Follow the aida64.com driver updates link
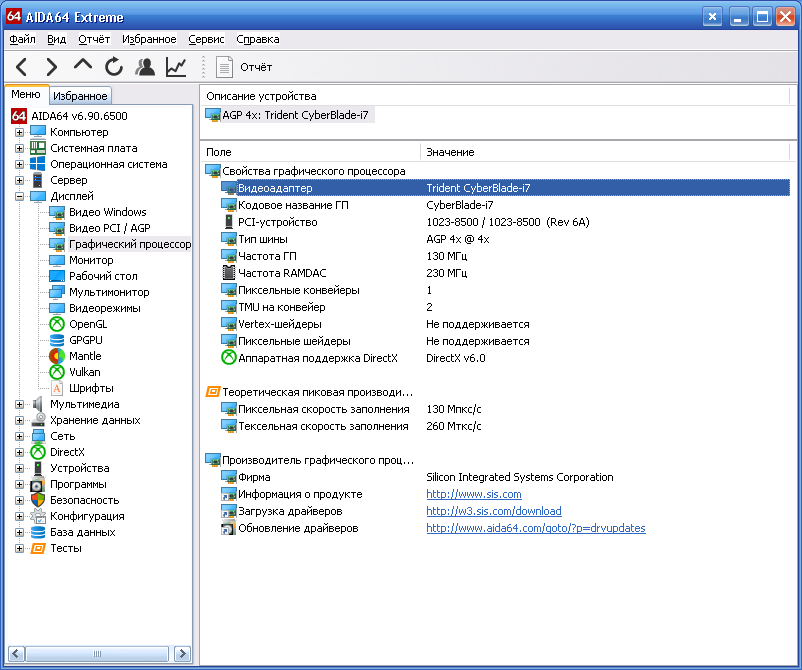The image size is (802, 670). [x=535, y=528]
